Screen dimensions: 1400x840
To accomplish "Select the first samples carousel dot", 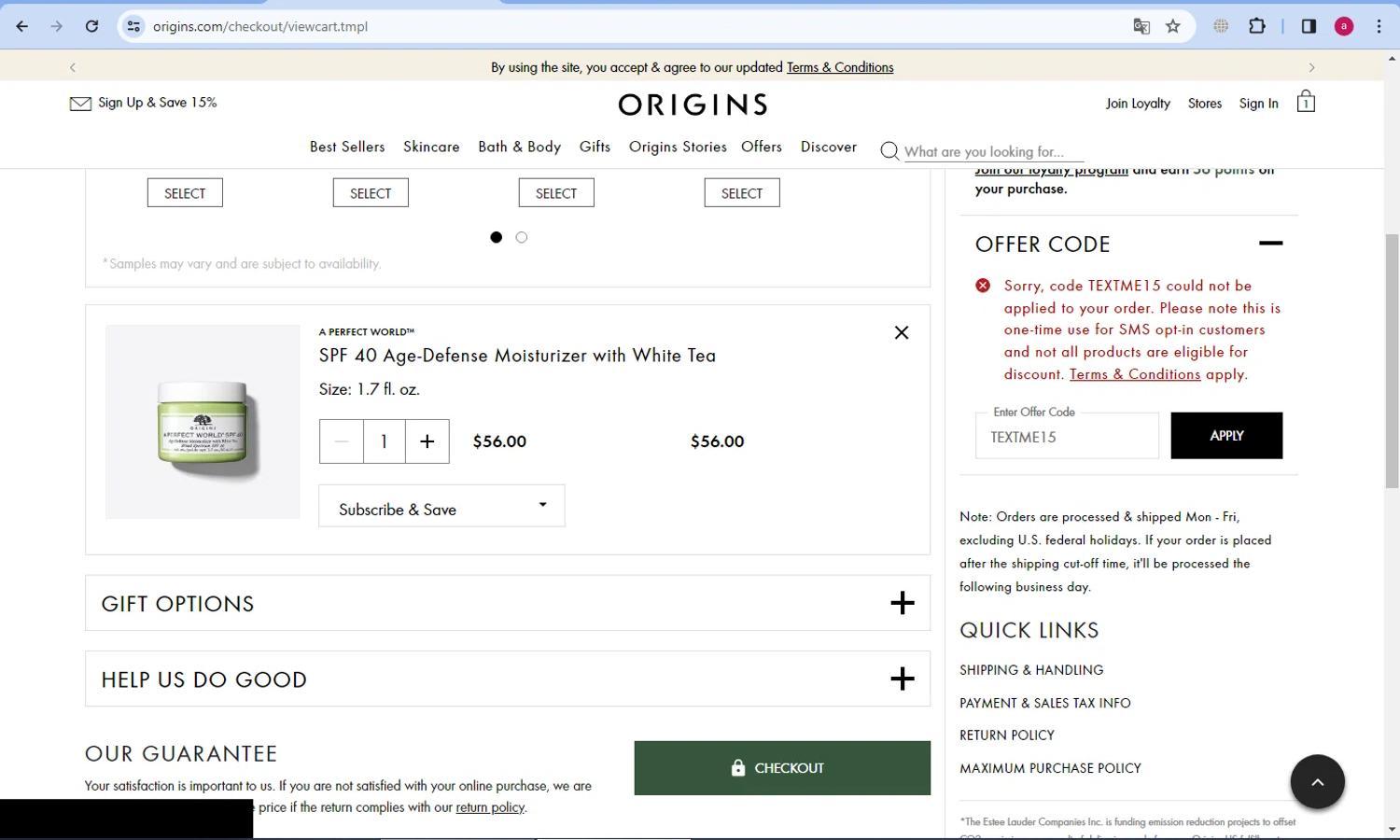I will 496,237.
